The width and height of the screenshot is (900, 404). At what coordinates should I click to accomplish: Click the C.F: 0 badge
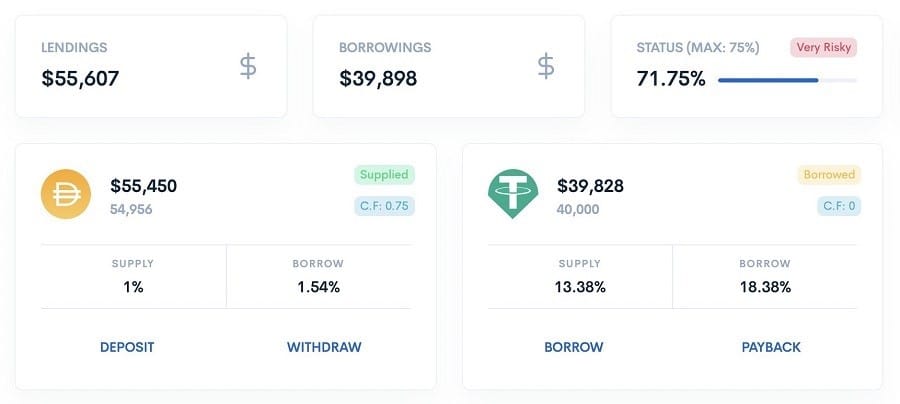coord(838,206)
